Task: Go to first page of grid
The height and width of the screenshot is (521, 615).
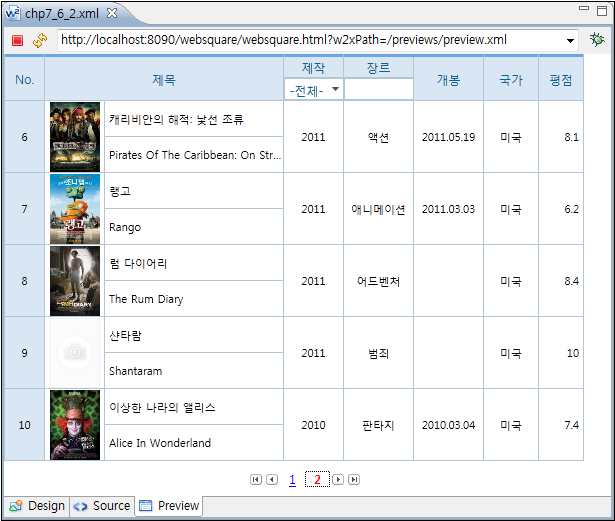Action: (x=256, y=480)
